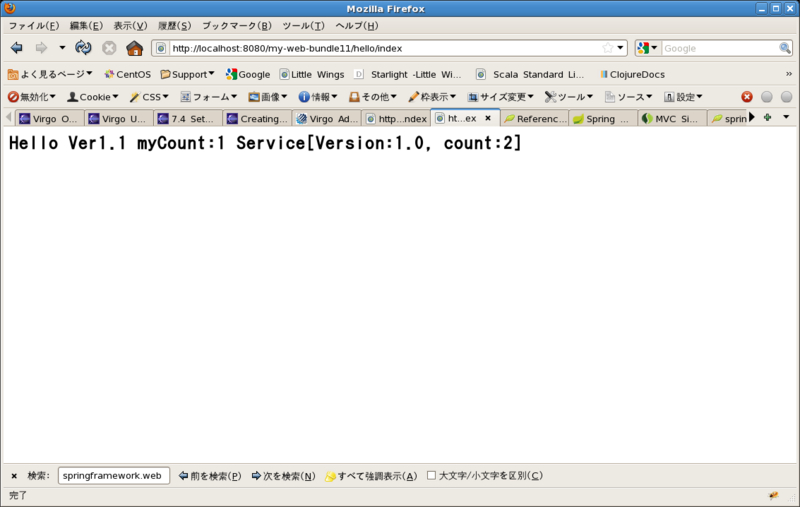Bookmark this page with the star
This screenshot has height=507, width=800.
607,48
